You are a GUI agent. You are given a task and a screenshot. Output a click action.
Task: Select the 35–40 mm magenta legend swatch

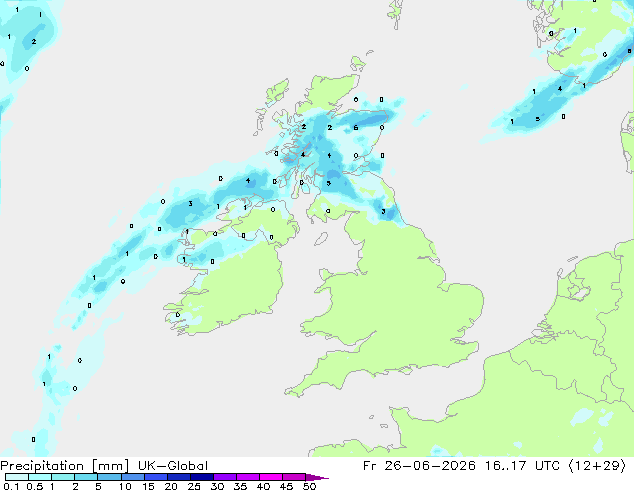click(248, 477)
